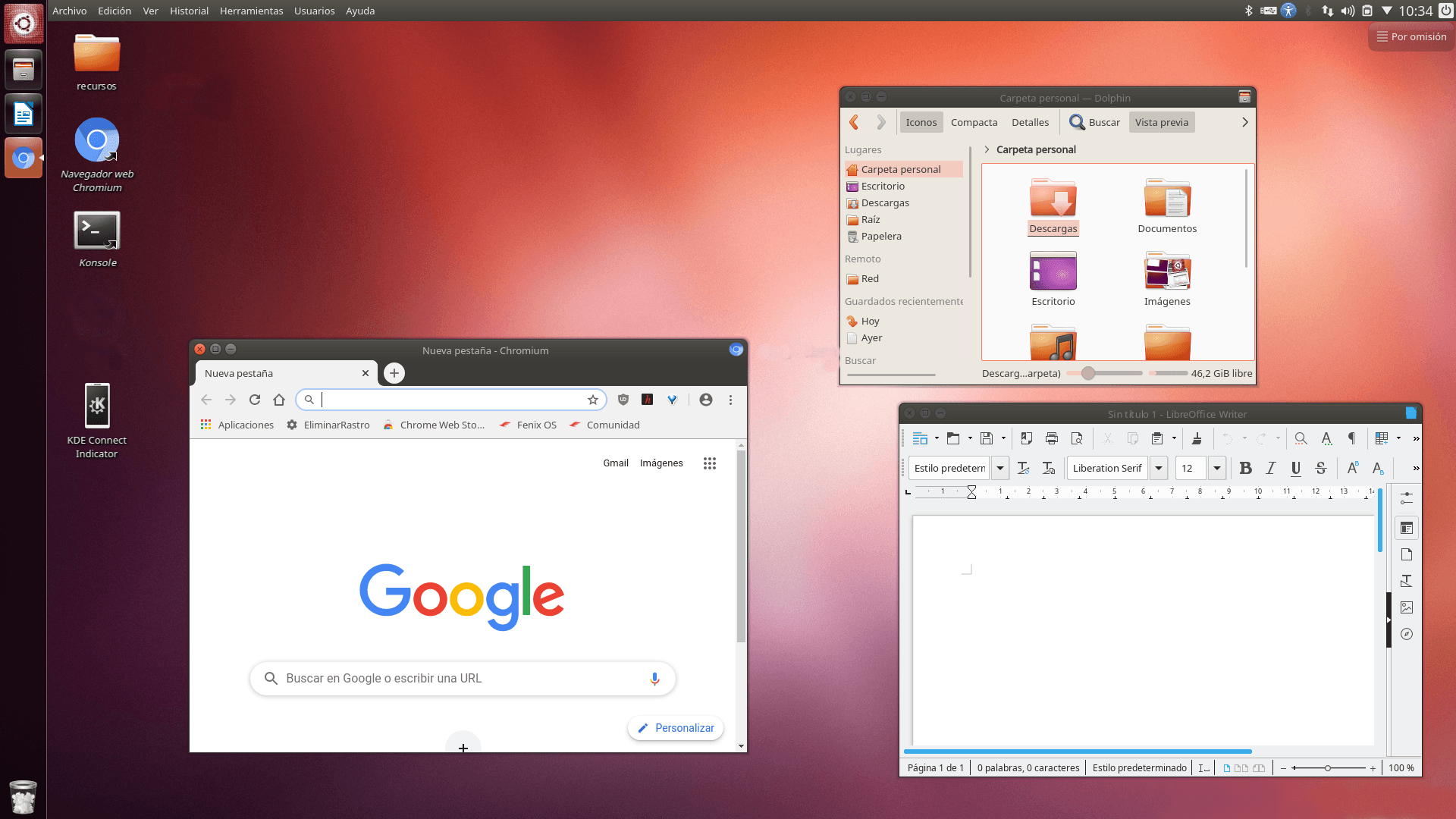Expand the Liberation Serif font name dropdown
Screen dimensions: 1456x819
click(x=1158, y=469)
